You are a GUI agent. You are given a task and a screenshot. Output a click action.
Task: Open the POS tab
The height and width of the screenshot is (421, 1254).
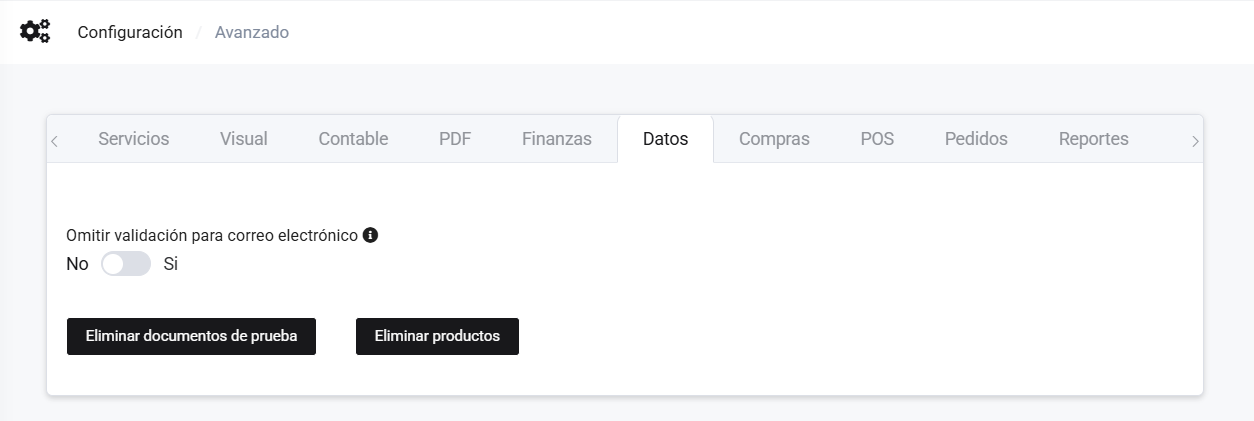[877, 139]
